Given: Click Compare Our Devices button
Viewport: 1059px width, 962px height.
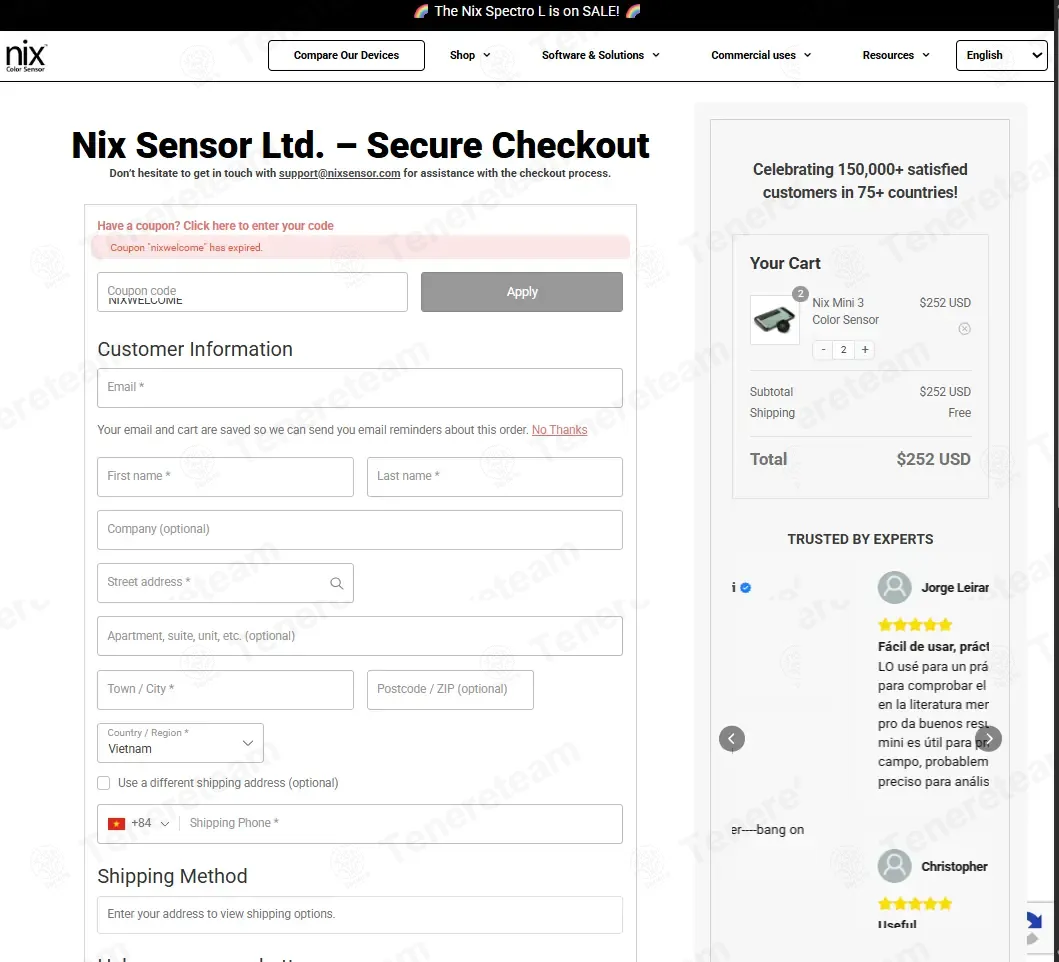Looking at the screenshot, I should [x=346, y=55].
